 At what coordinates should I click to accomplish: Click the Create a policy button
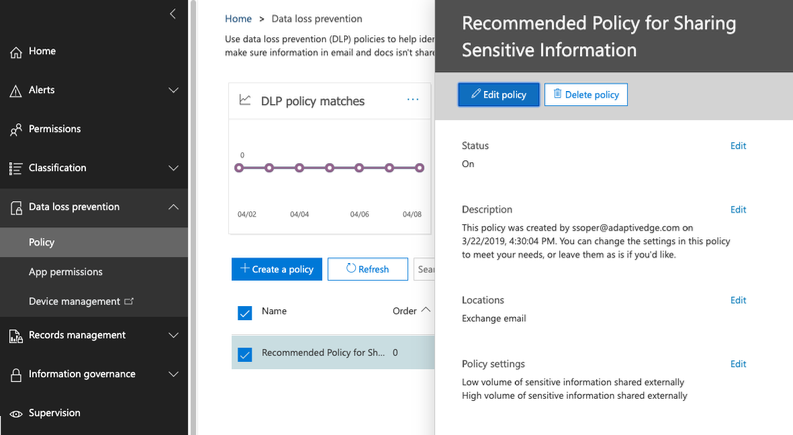(277, 269)
